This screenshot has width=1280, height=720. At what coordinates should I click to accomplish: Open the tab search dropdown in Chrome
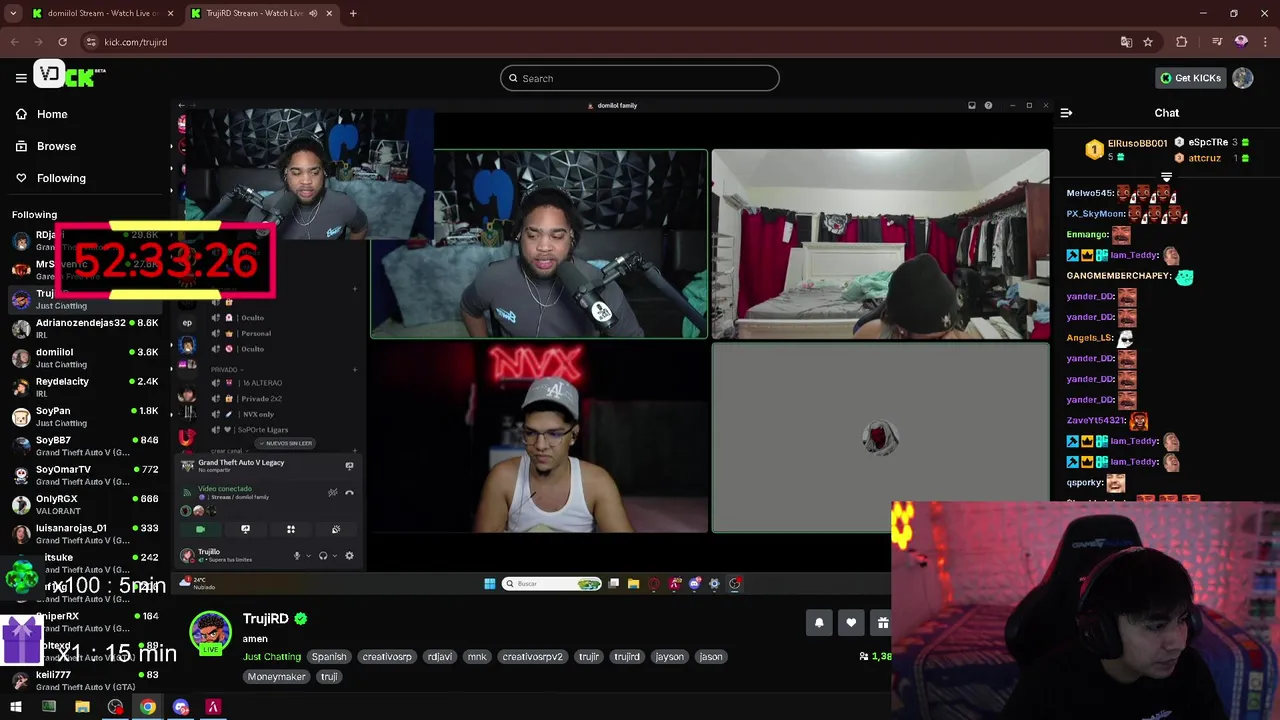[x=13, y=13]
